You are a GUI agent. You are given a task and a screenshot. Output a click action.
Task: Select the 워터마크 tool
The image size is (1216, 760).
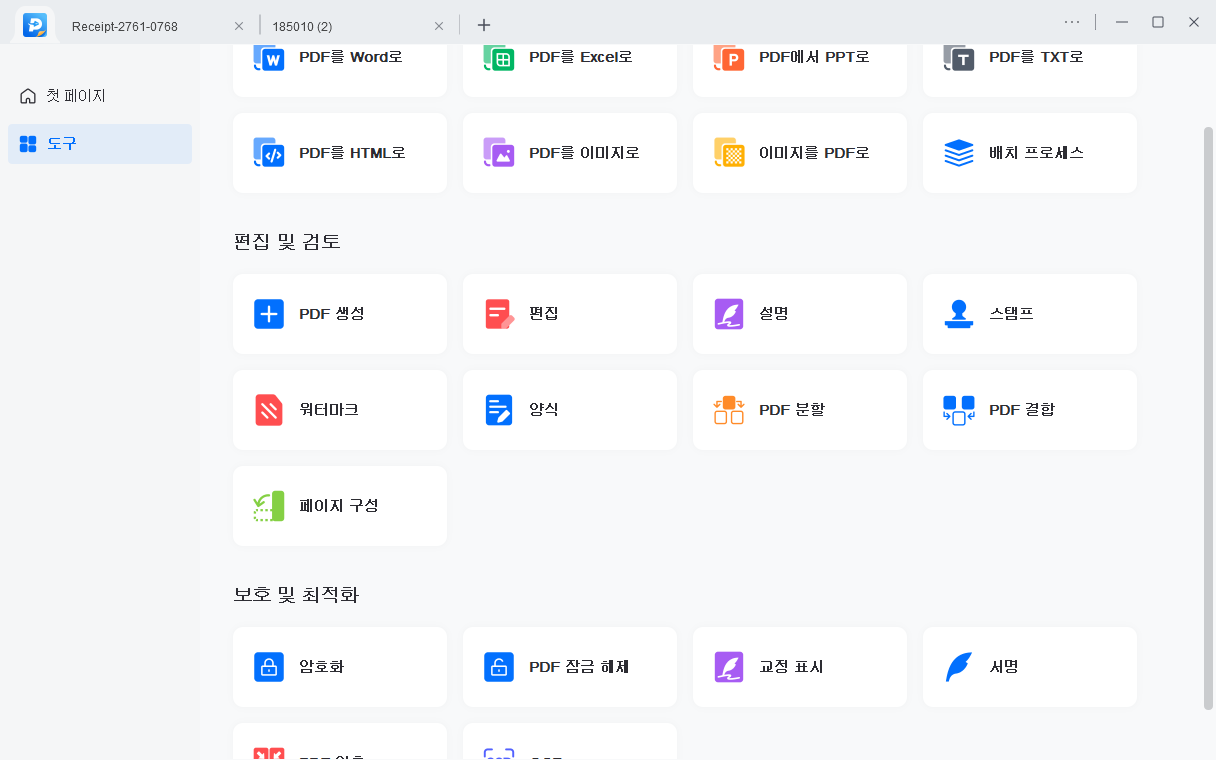340,409
